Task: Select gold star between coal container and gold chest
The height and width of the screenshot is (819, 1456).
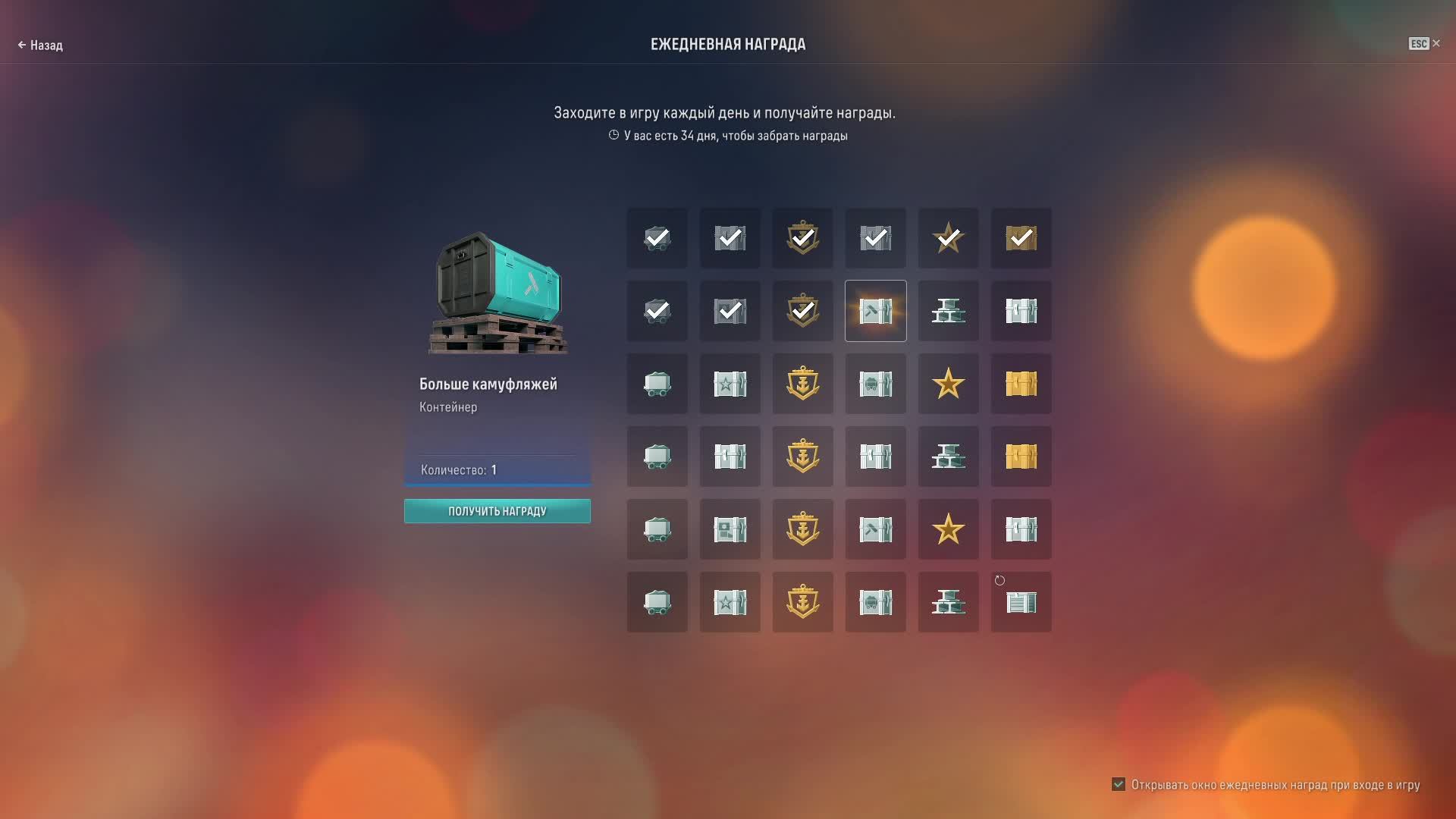Action: coord(948,384)
